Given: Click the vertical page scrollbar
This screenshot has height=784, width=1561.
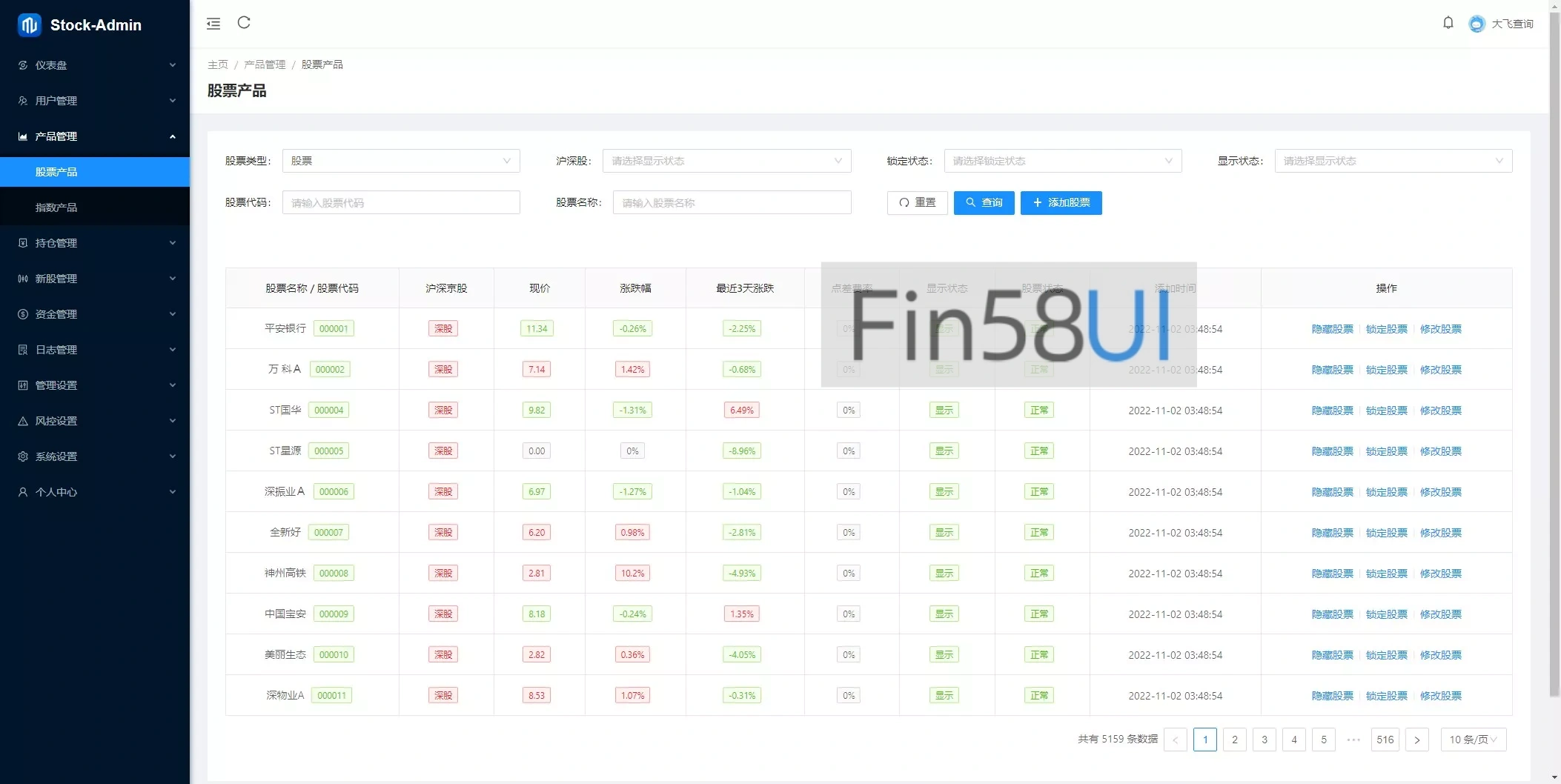Looking at the screenshot, I should point(1554,371).
